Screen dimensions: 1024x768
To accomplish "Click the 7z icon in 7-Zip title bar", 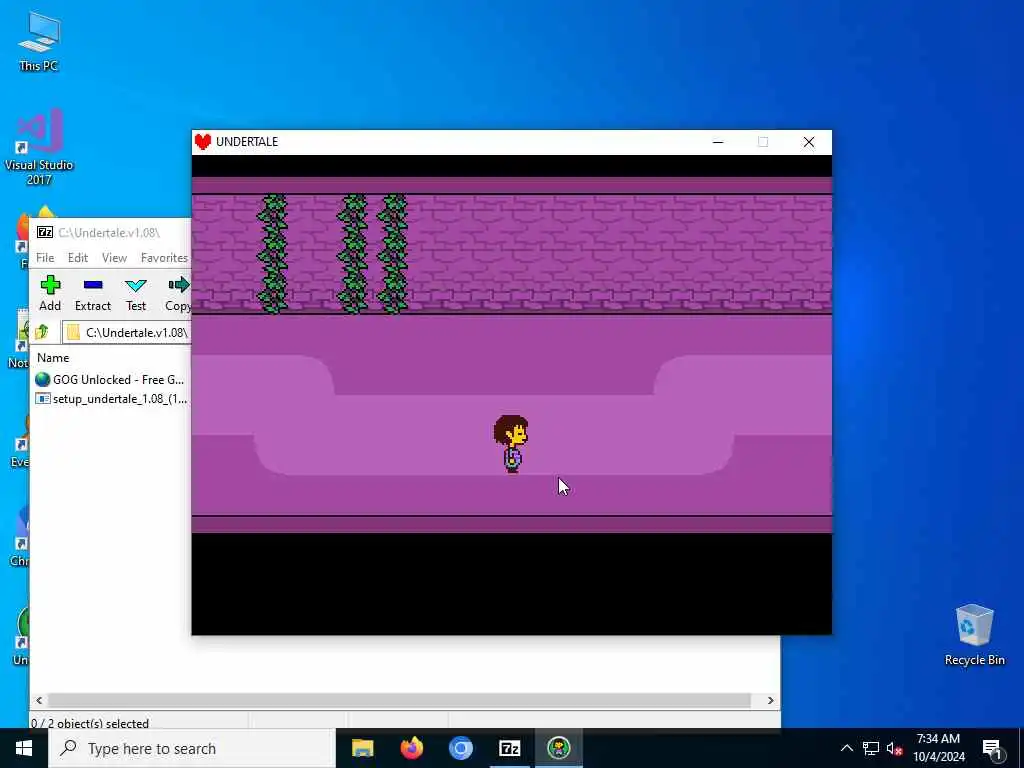I will point(45,232).
